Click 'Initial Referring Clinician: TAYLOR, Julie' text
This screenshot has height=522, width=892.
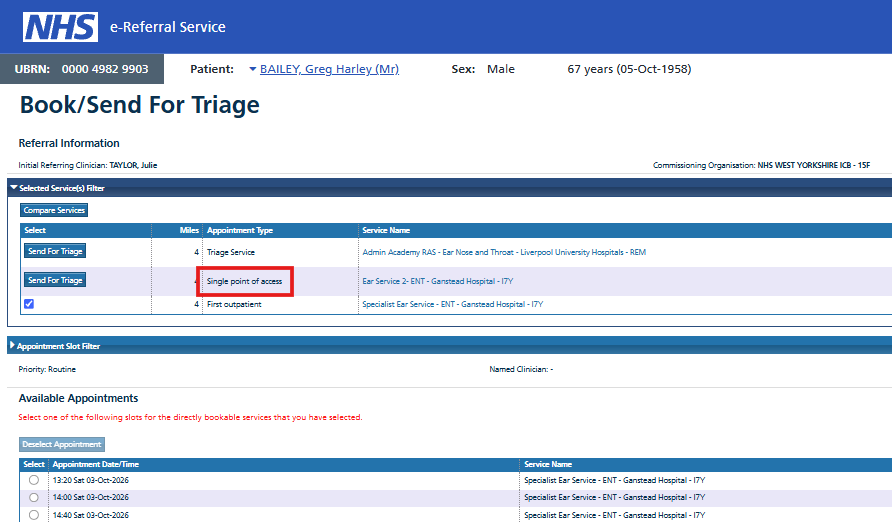coord(88,165)
